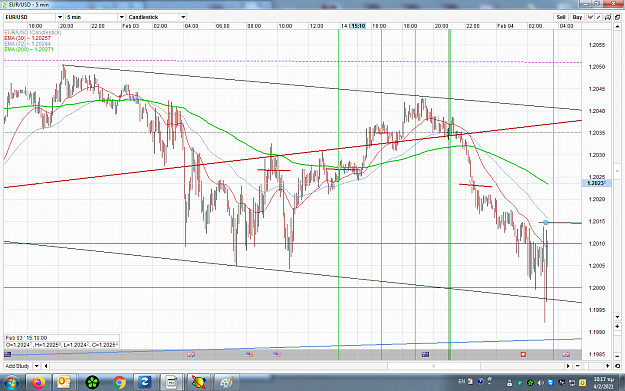Click the blue order marker near 1.2015
This screenshot has width=625, height=391.
pyautogui.click(x=545, y=222)
